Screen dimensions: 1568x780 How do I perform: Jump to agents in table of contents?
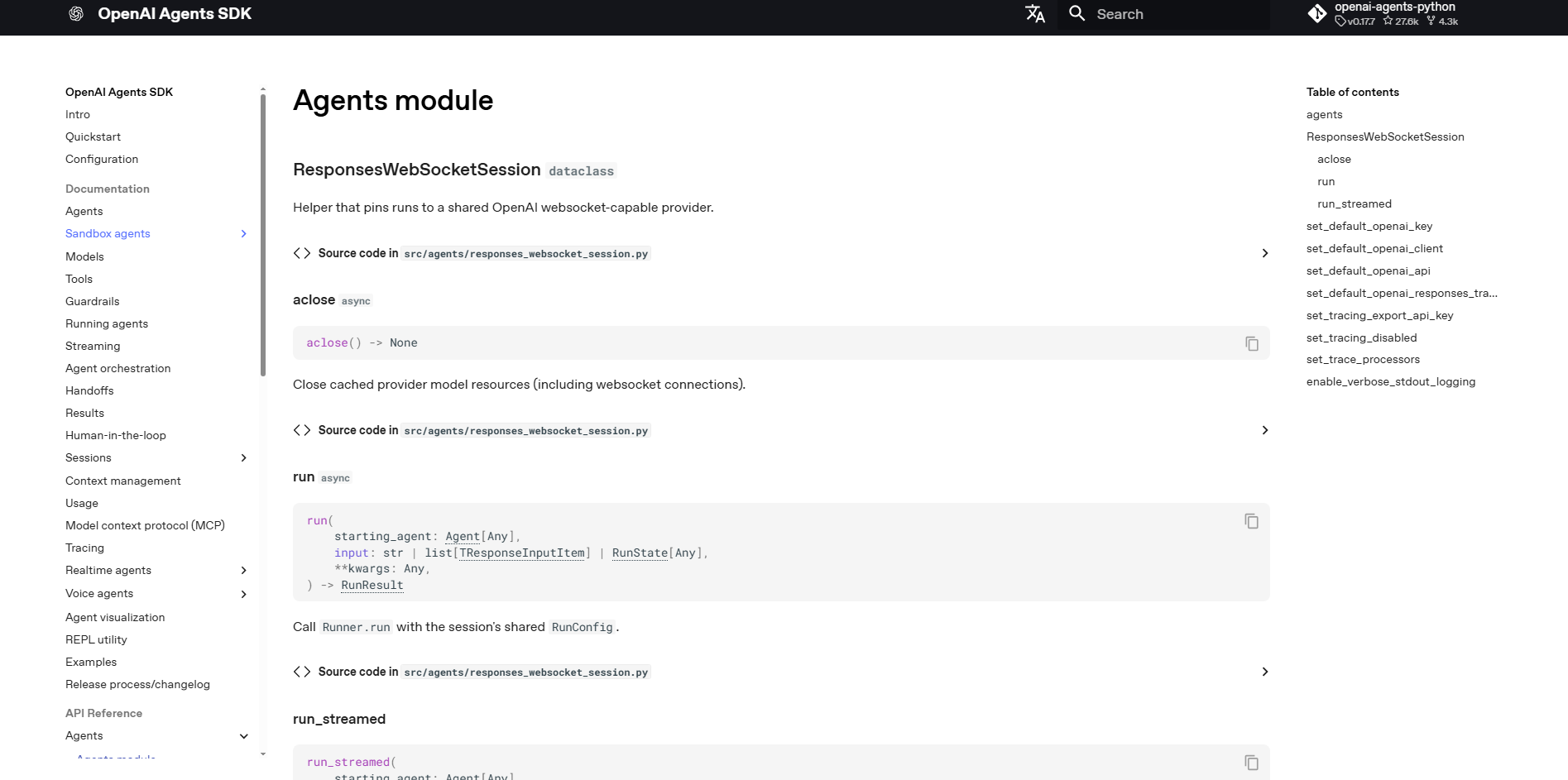(x=1325, y=115)
